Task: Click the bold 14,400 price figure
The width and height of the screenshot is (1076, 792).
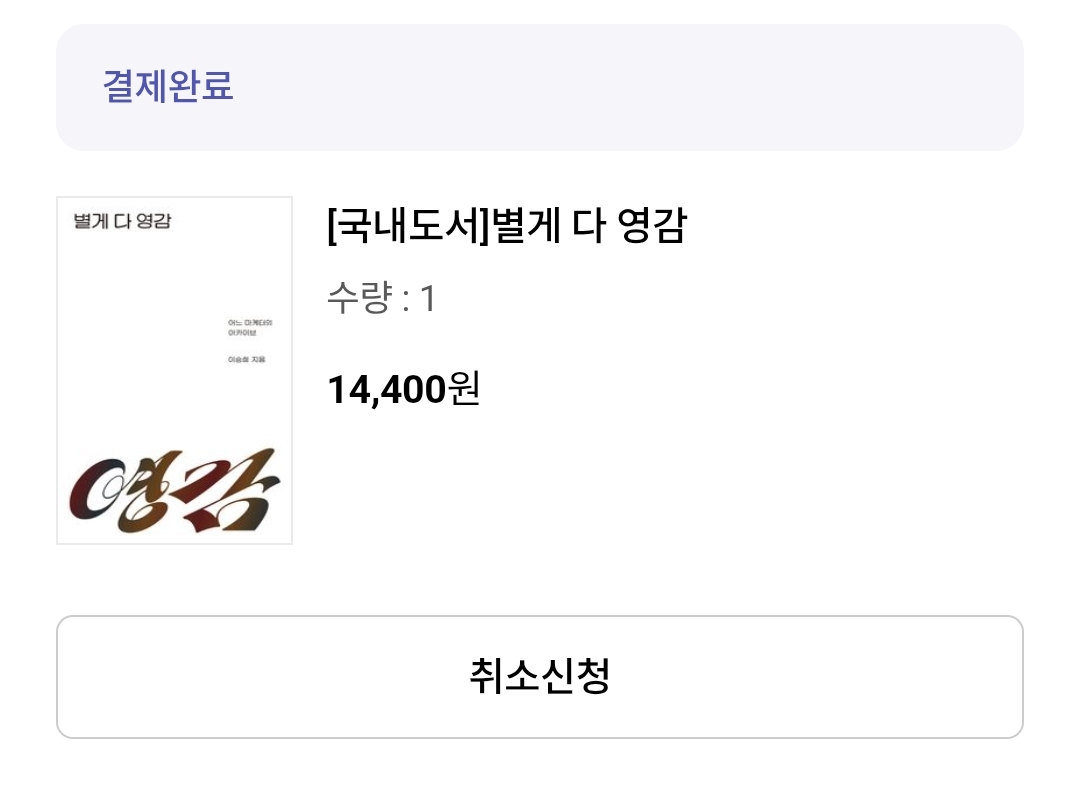Action: [387, 391]
